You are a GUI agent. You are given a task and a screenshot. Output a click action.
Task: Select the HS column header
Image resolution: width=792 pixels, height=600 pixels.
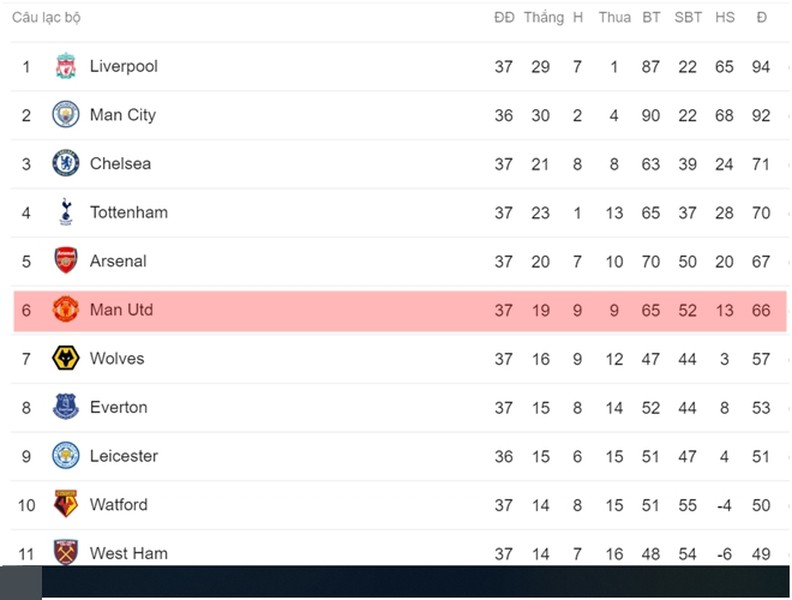pyautogui.click(x=725, y=18)
